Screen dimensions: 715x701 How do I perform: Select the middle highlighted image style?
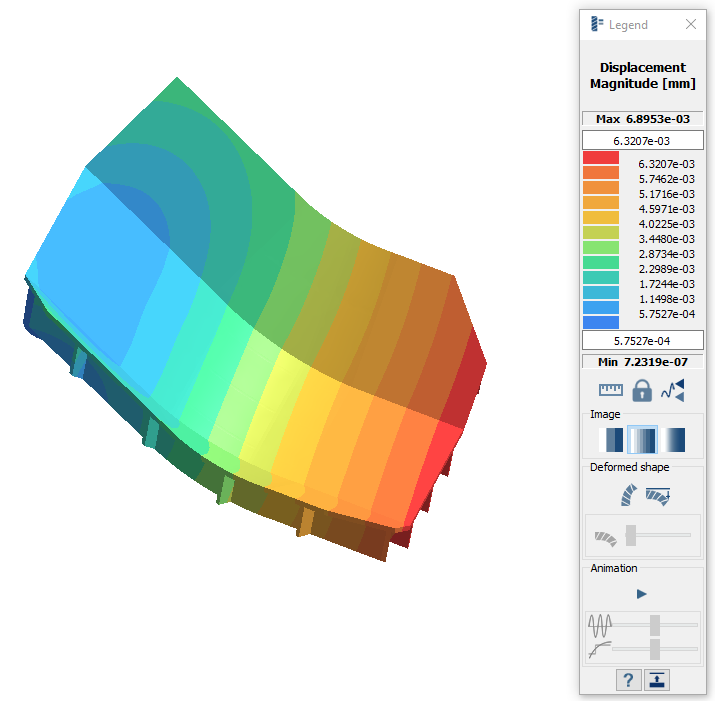(x=641, y=440)
